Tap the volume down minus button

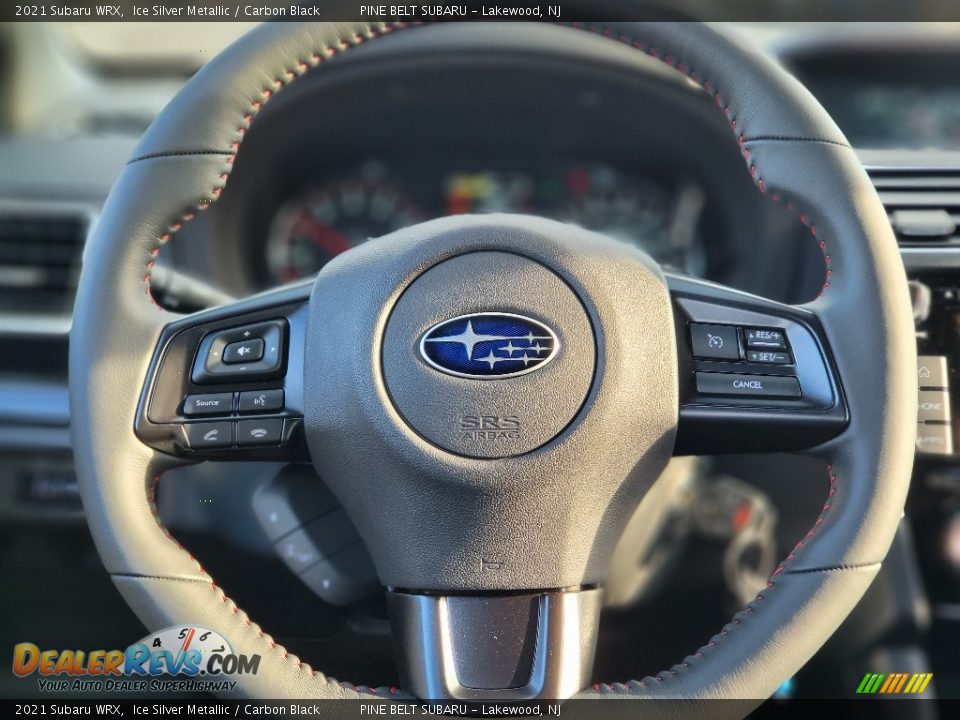point(242,369)
